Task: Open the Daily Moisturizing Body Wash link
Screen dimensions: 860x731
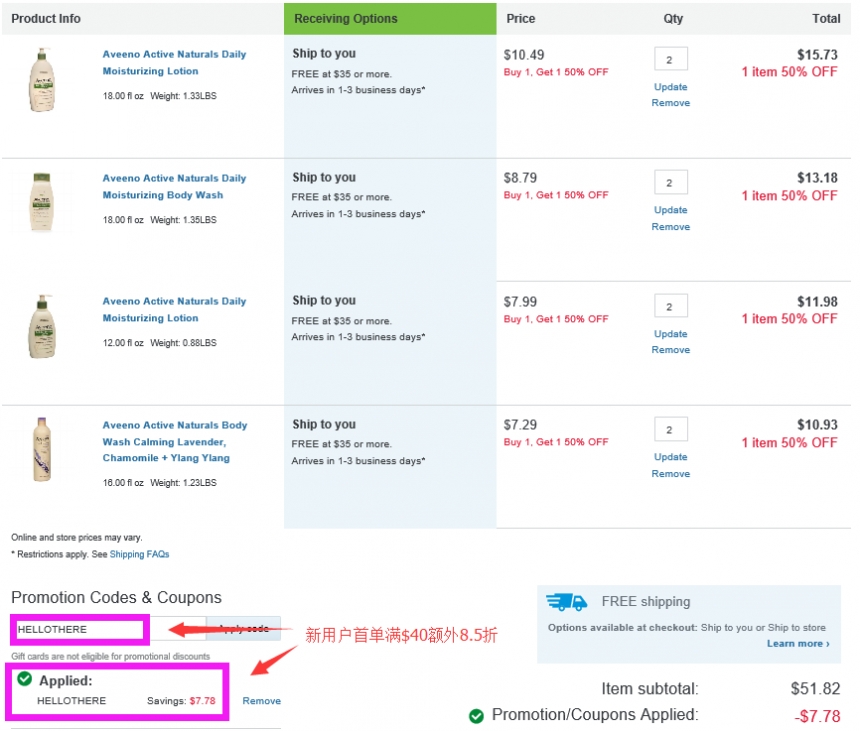Action: (174, 186)
